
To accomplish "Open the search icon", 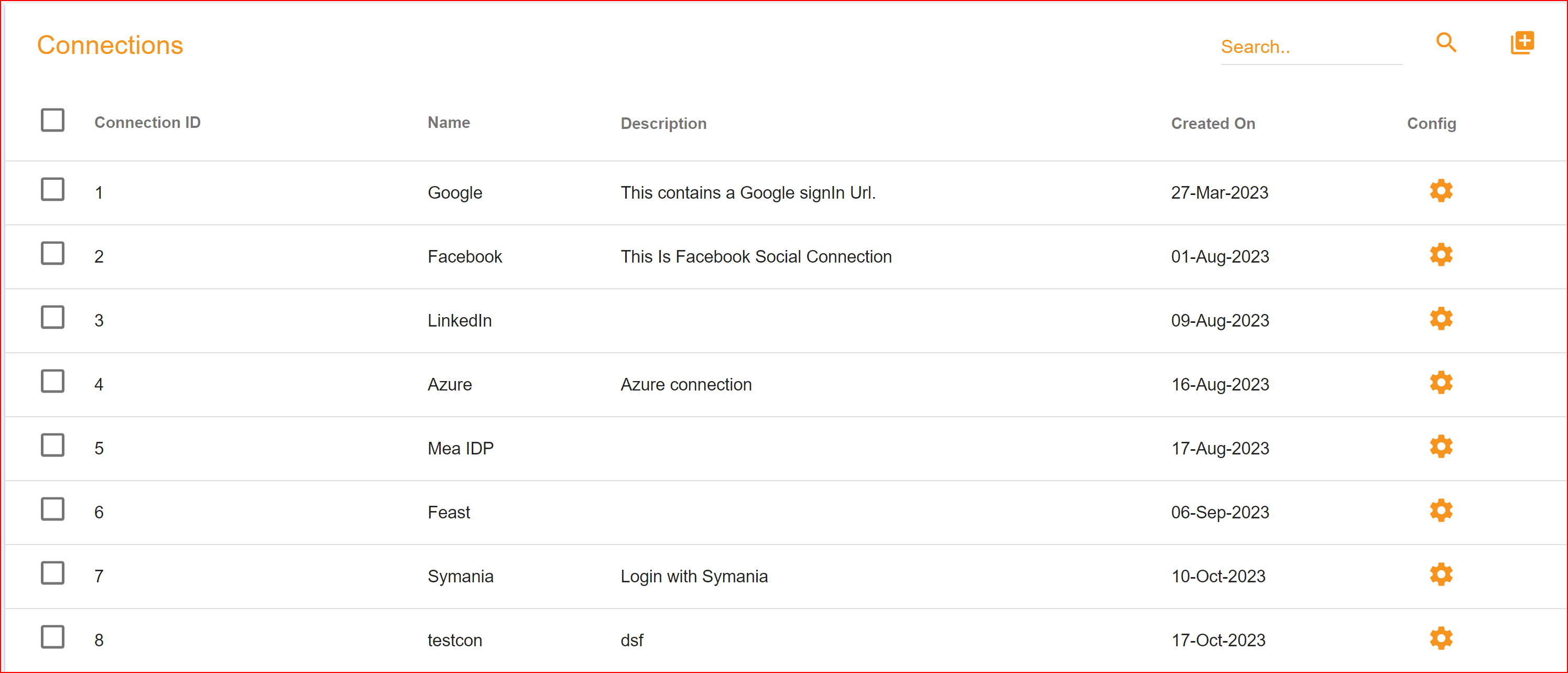I will pyautogui.click(x=1447, y=42).
